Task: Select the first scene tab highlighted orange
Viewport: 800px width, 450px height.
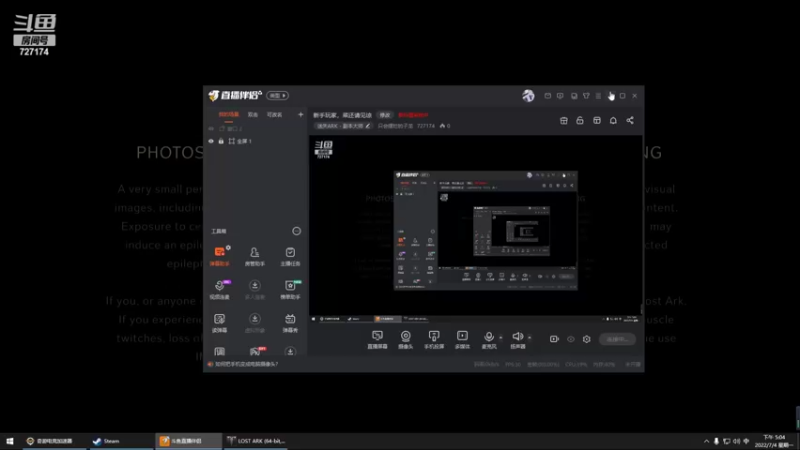Action: click(229, 115)
